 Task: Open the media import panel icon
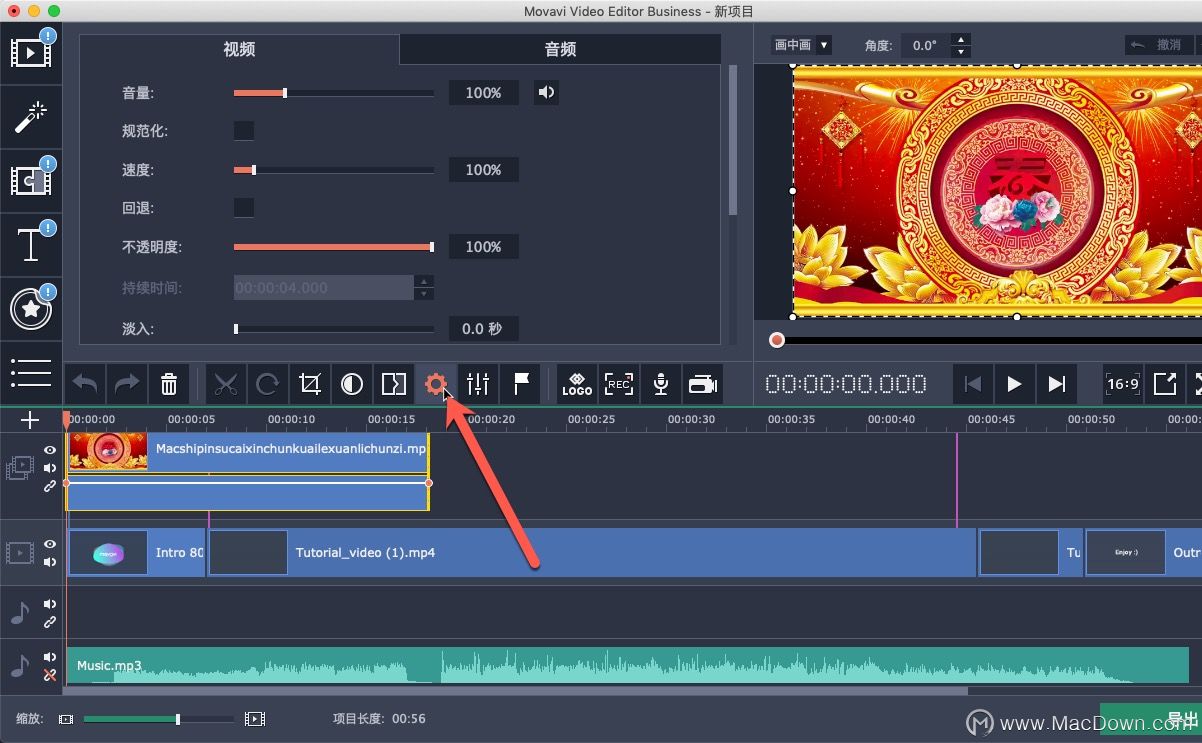(31, 52)
